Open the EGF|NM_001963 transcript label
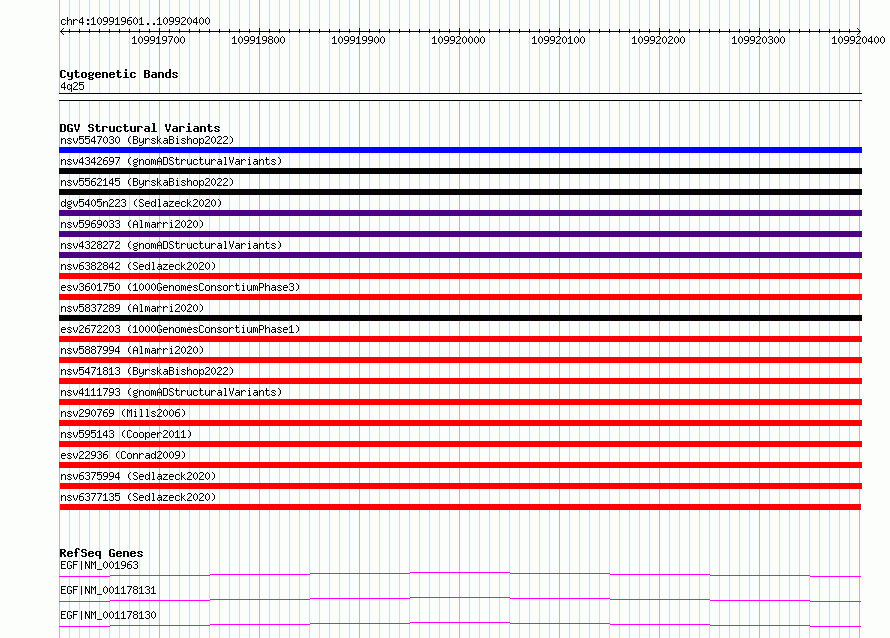 point(99,565)
